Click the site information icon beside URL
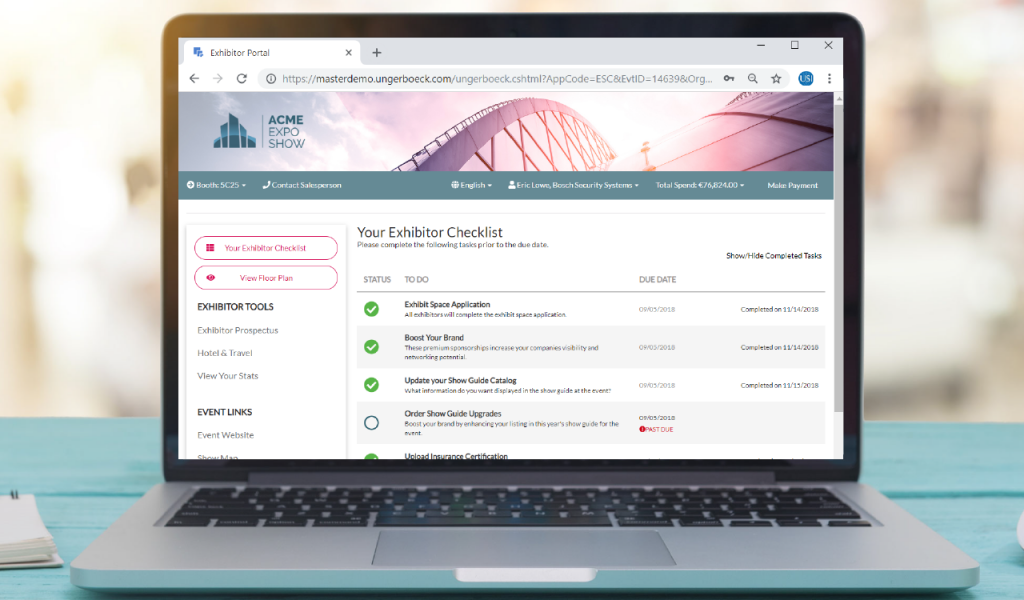Viewport: 1024px width, 600px height. [270, 78]
